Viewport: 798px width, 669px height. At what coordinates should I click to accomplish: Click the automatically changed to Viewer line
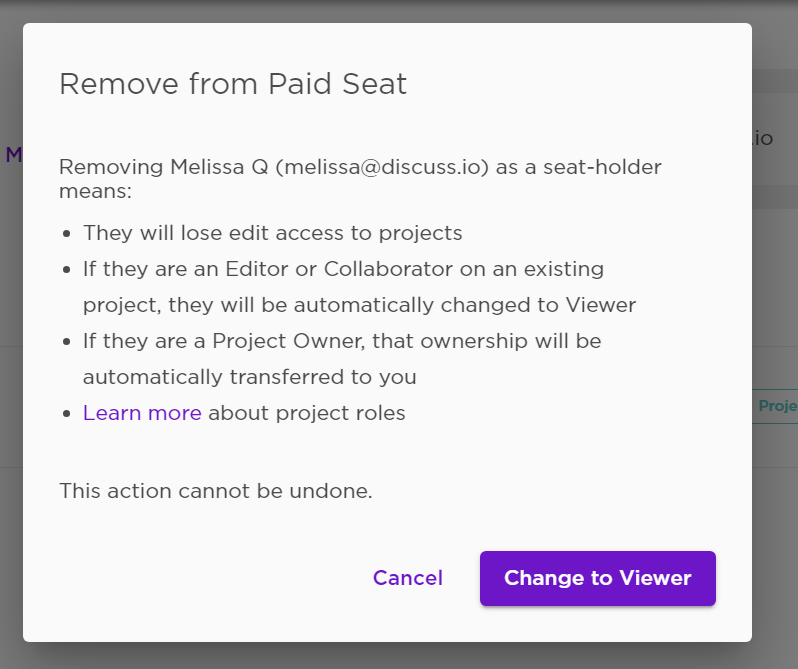[359, 305]
